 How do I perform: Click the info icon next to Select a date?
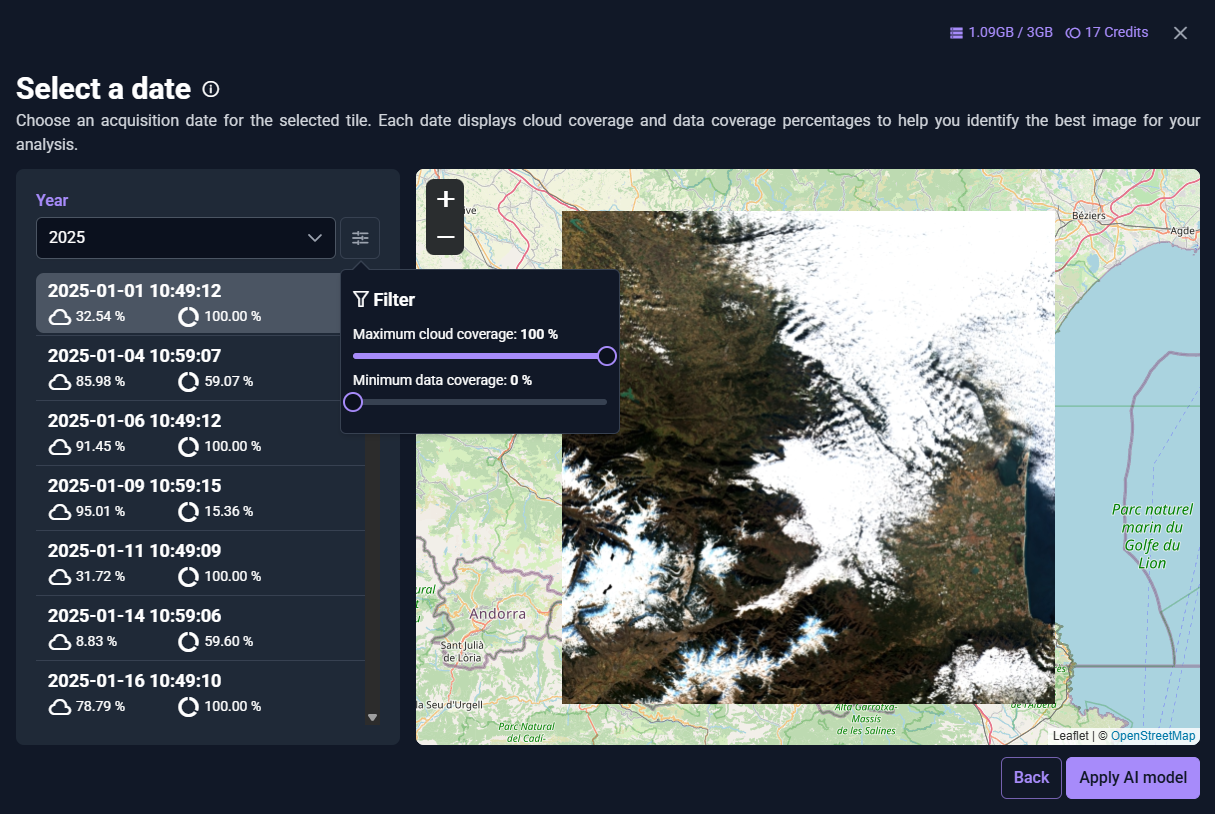(x=210, y=89)
